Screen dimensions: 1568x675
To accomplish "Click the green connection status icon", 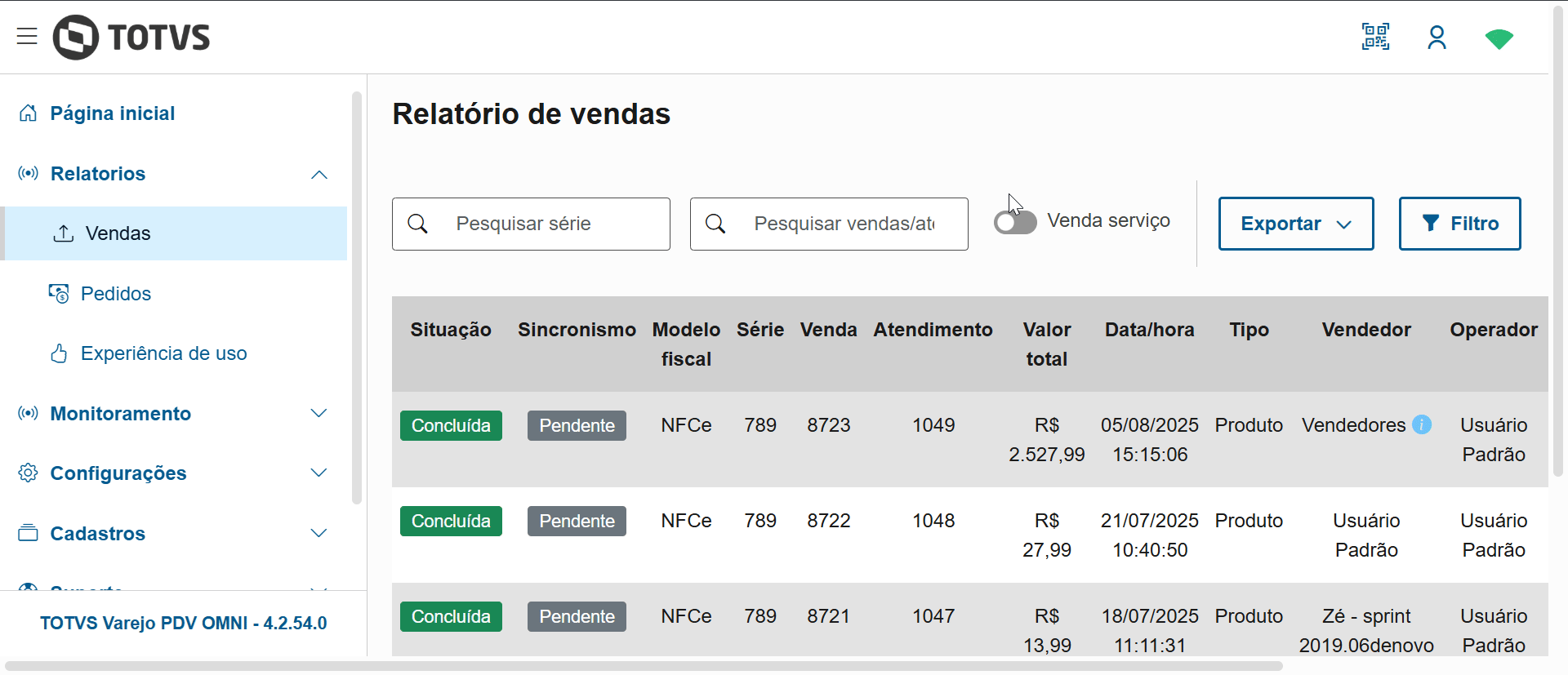I will tap(1499, 38).
